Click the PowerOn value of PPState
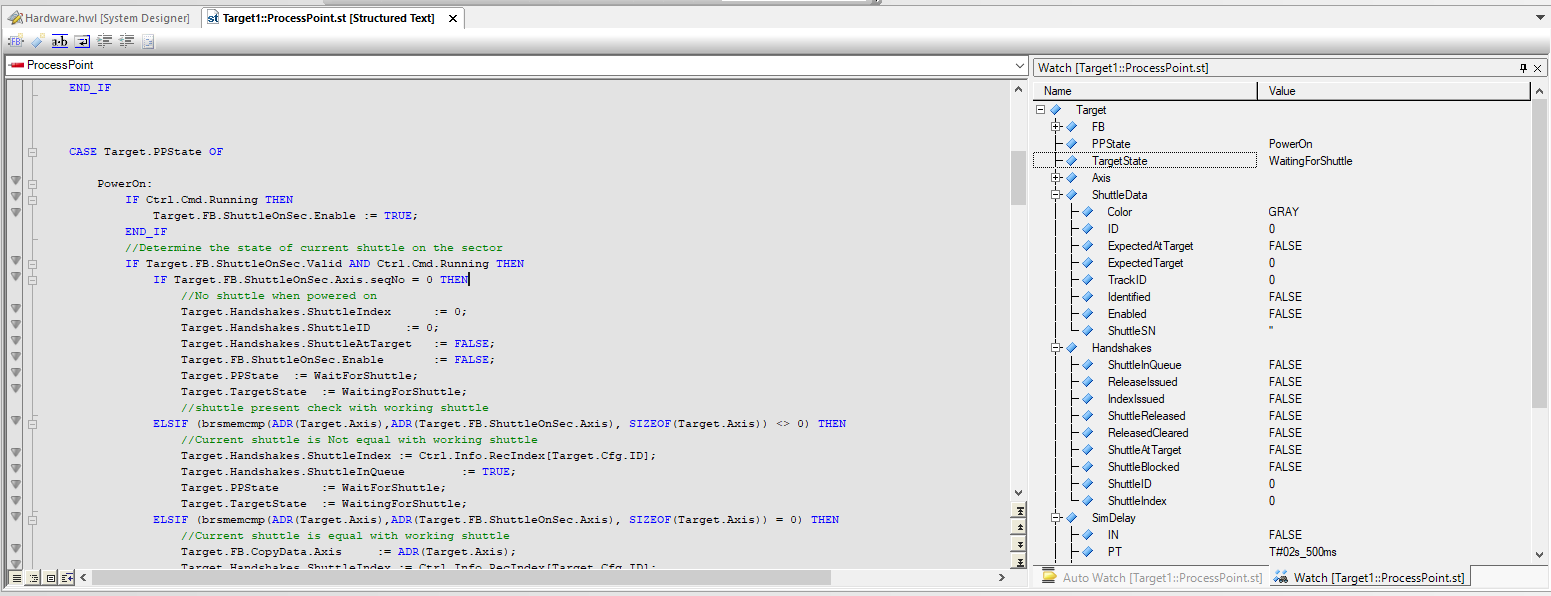The height and width of the screenshot is (596, 1551). point(1290,144)
